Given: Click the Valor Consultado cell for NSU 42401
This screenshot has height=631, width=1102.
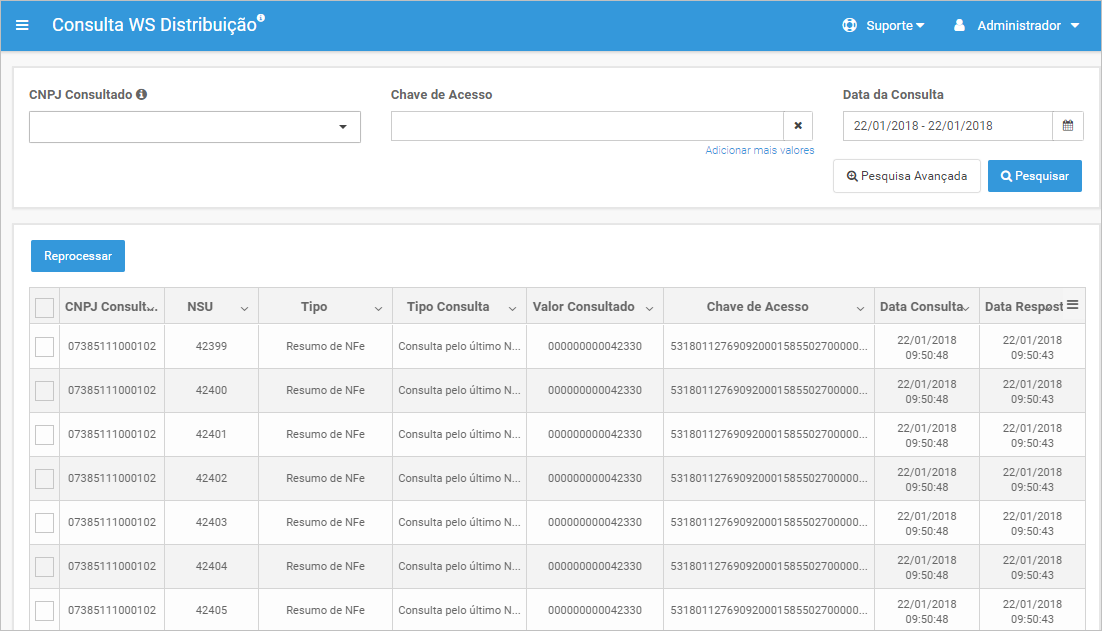Looking at the screenshot, I should click(595, 434).
